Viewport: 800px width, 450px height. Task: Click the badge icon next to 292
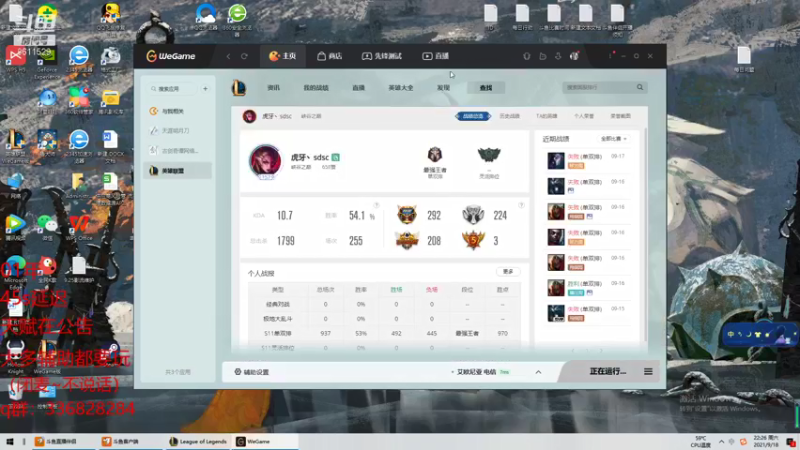(x=407, y=215)
